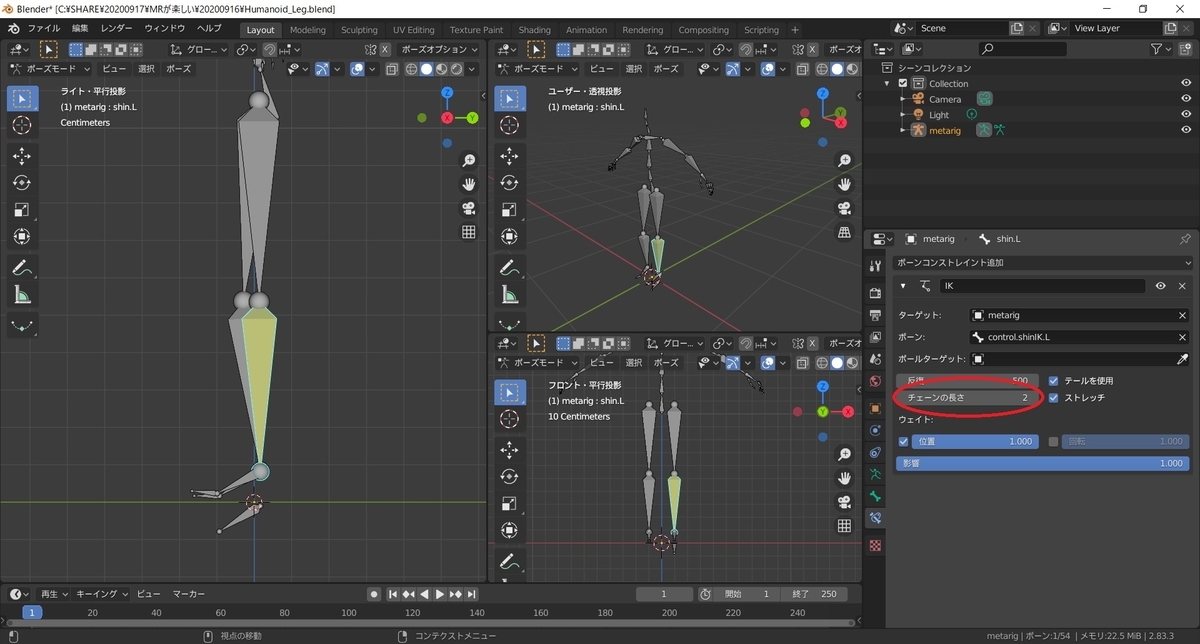
Task: Open Pose Options dropdown in left viewport
Action: (x=439, y=49)
